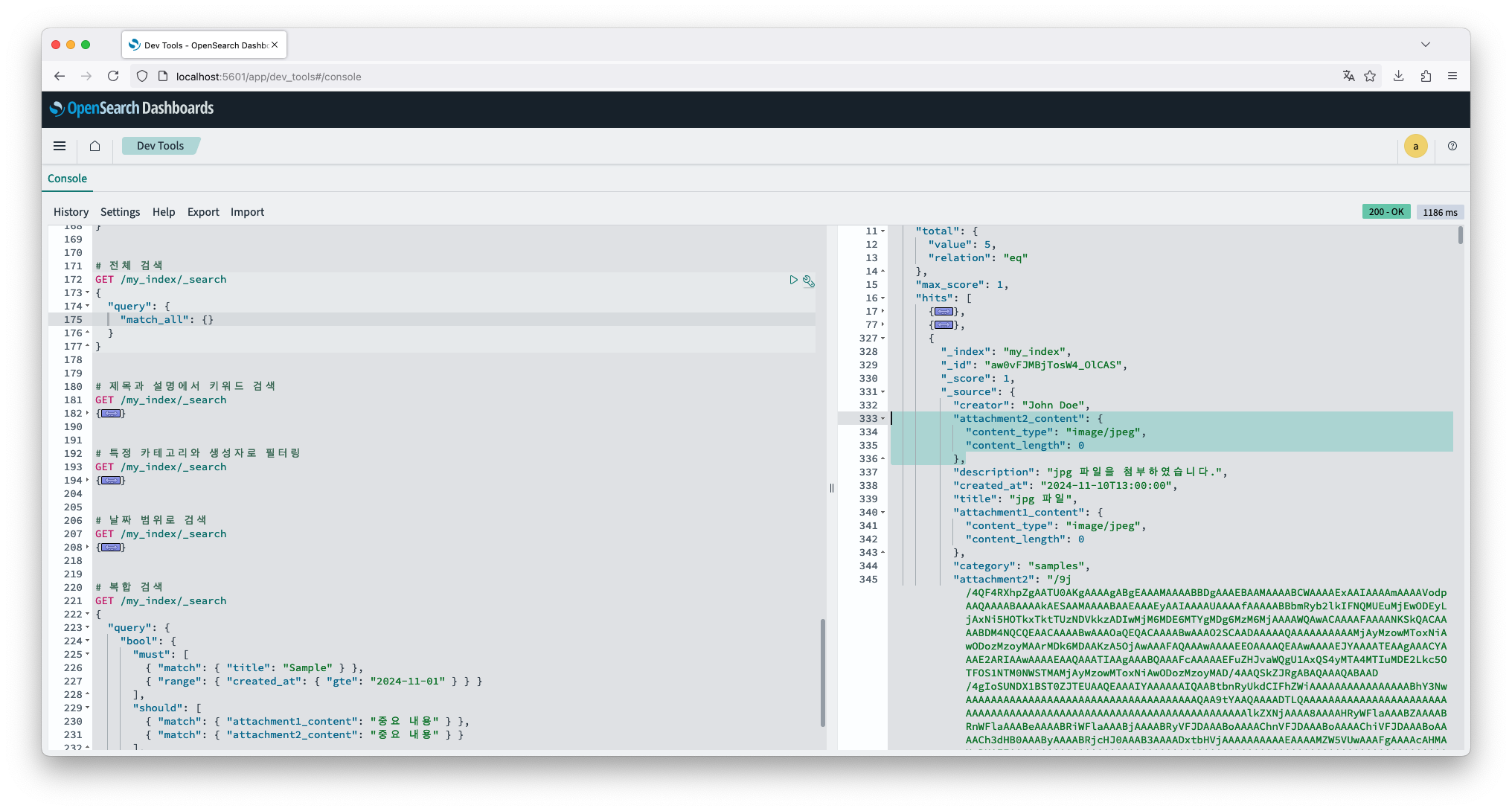Click the user avatar 'a'
Image resolution: width=1512 pixels, height=811 pixels.
tap(1415, 146)
